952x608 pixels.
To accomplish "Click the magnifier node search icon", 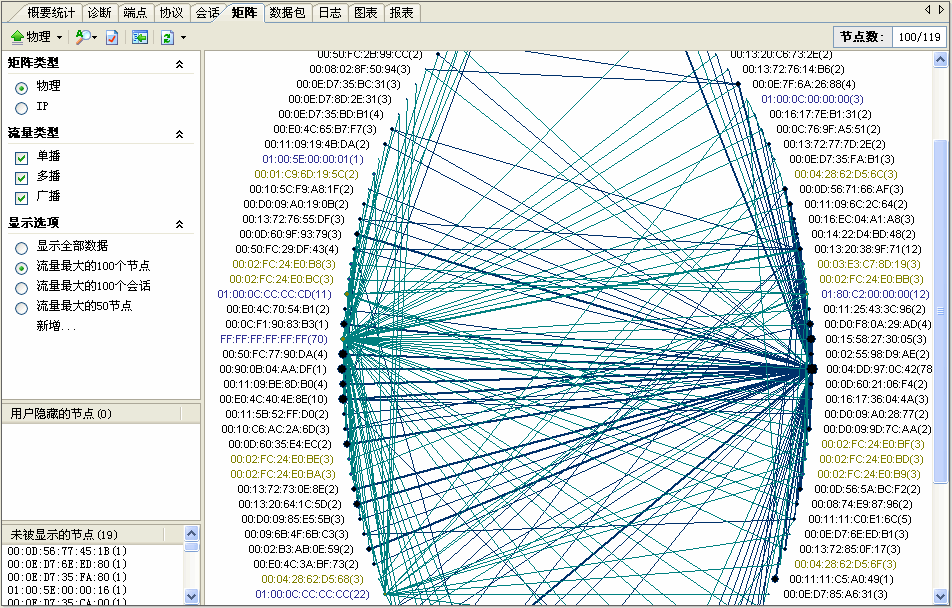I will tap(82, 37).
